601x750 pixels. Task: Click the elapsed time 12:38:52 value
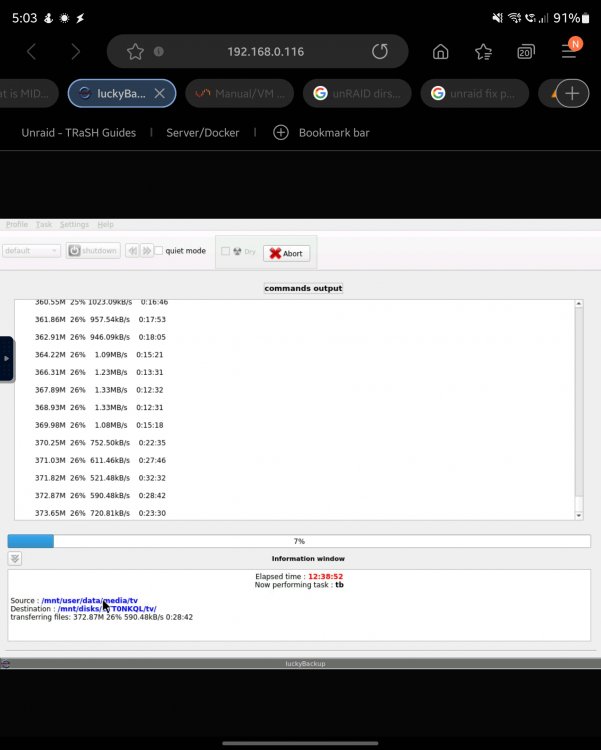(325, 576)
